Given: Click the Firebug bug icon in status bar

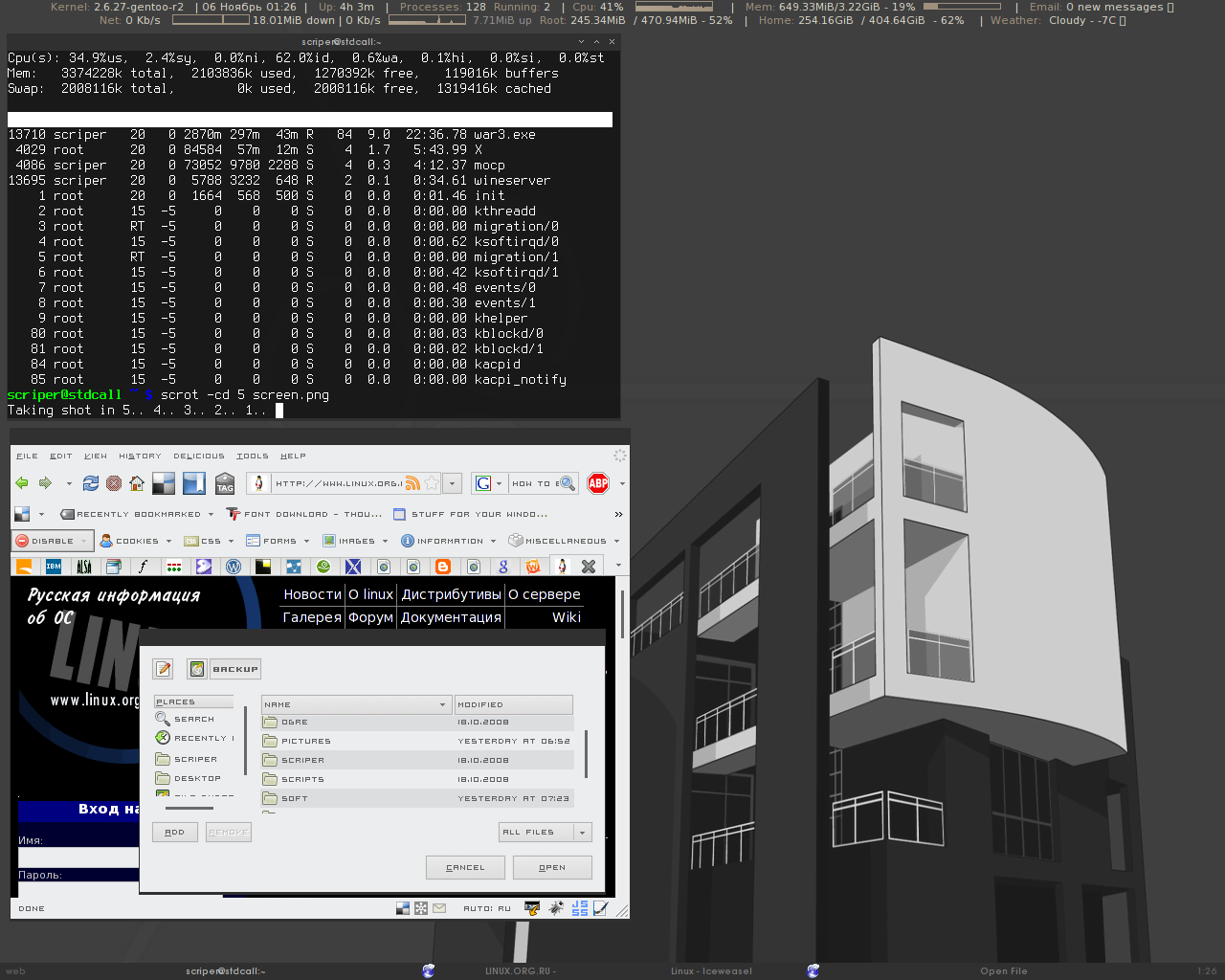Looking at the screenshot, I should point(556,908).
